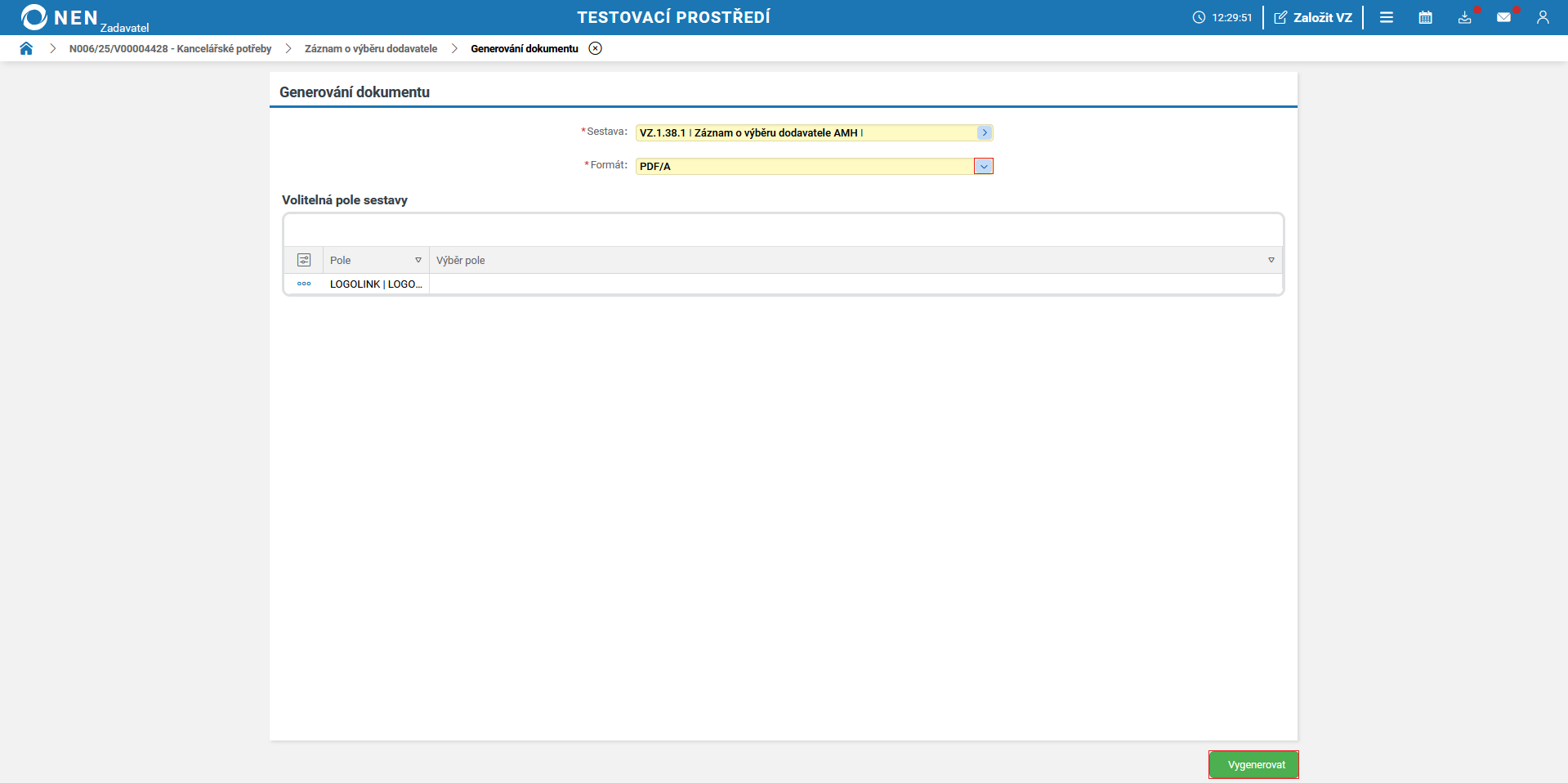Open the hamburger menu icon
The image size is (1568, 783).
[x=1387, y=17]
